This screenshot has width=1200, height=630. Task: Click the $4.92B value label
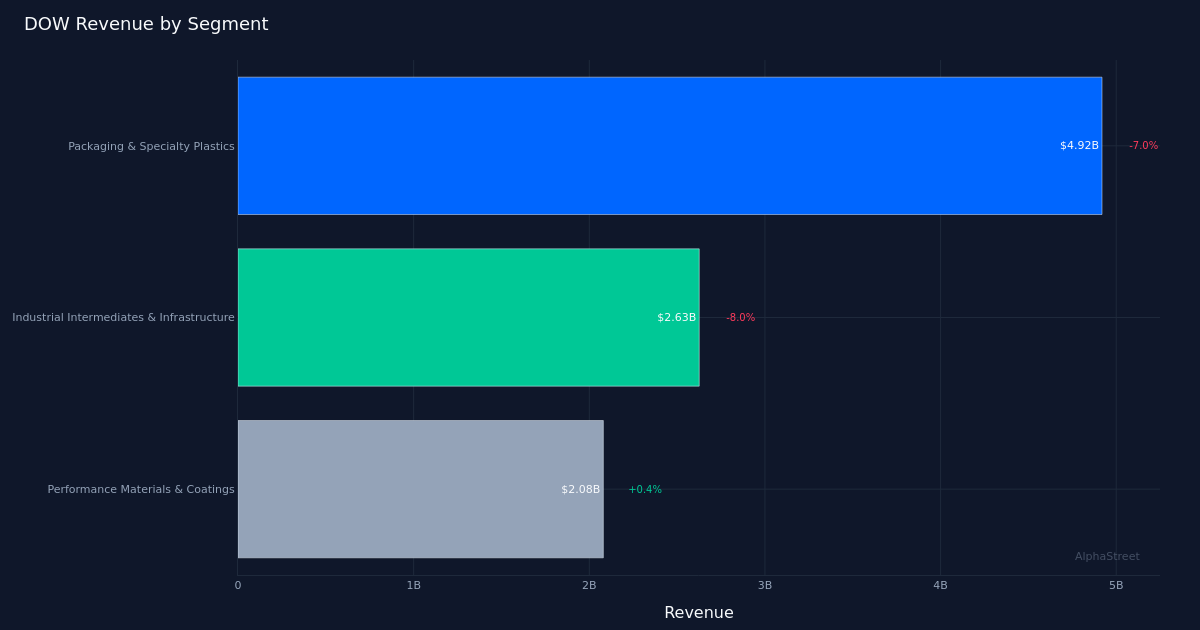(1078, 145)
